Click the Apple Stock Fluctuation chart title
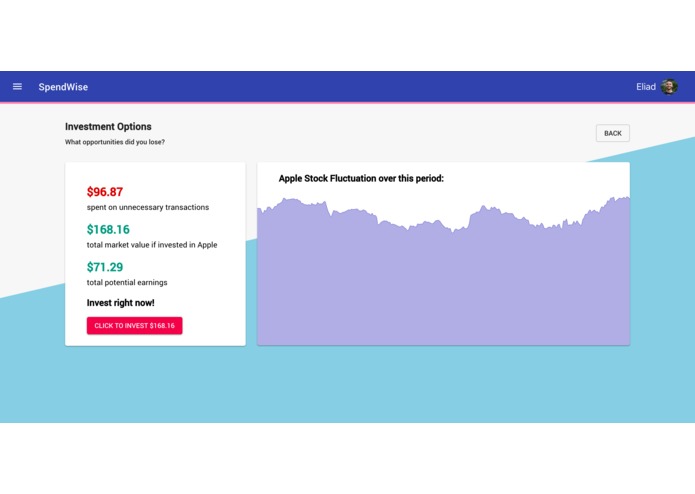 (361, 179)
